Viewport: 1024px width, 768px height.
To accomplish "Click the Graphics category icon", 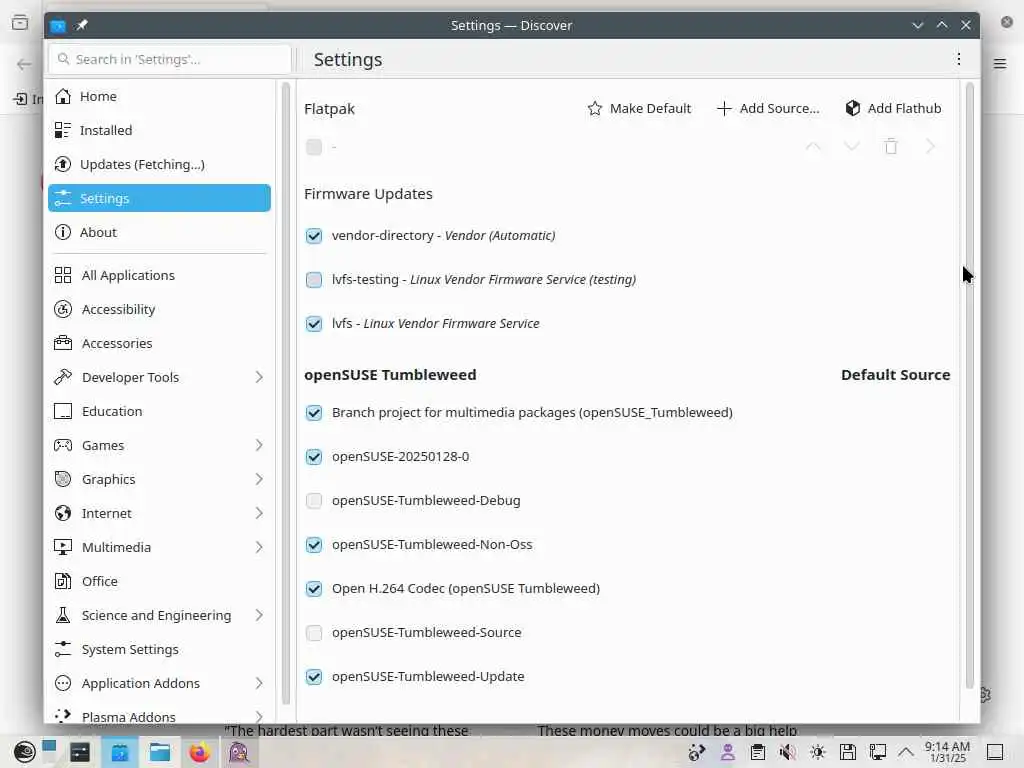I will 63,479.
